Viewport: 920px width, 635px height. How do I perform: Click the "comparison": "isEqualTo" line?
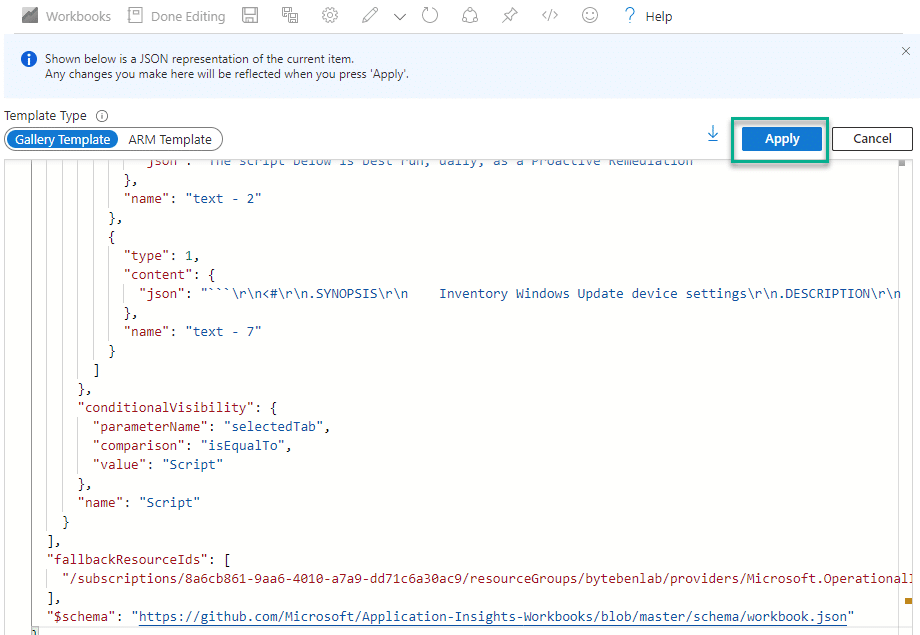tap(192, 445)
